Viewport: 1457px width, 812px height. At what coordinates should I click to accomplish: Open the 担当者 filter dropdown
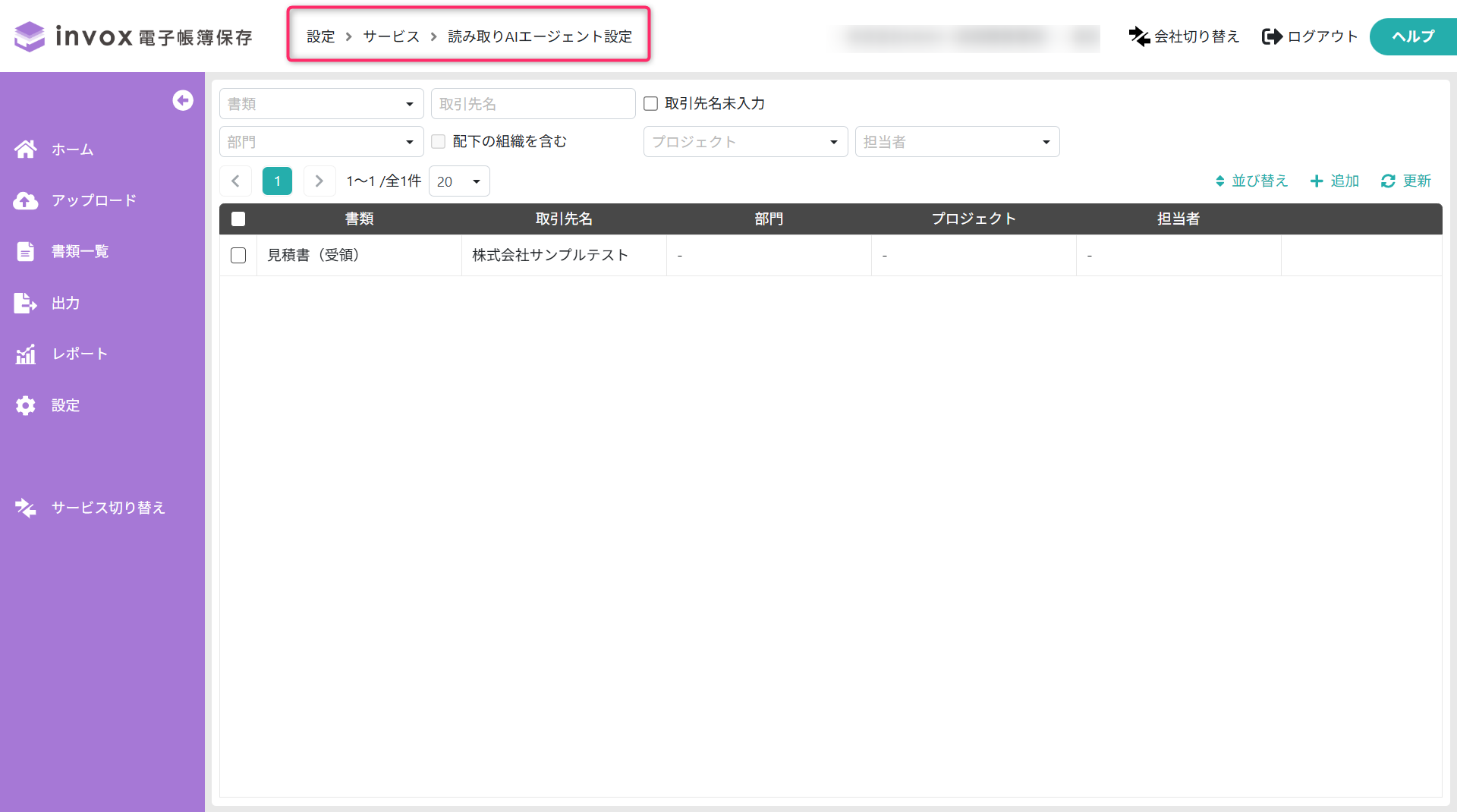pos(957,142)
